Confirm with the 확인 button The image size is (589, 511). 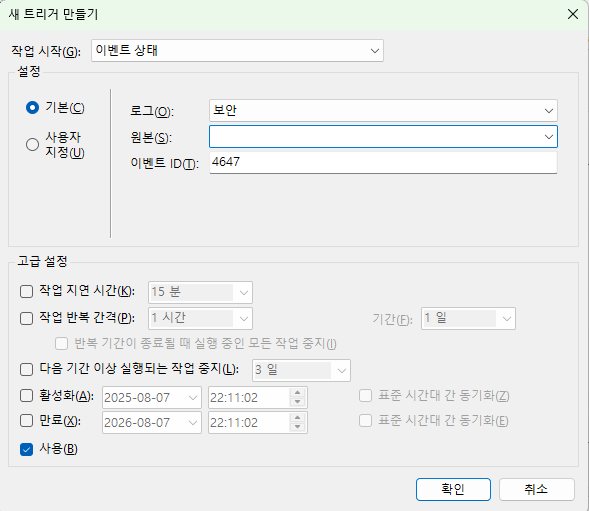(x=453, y=489)
